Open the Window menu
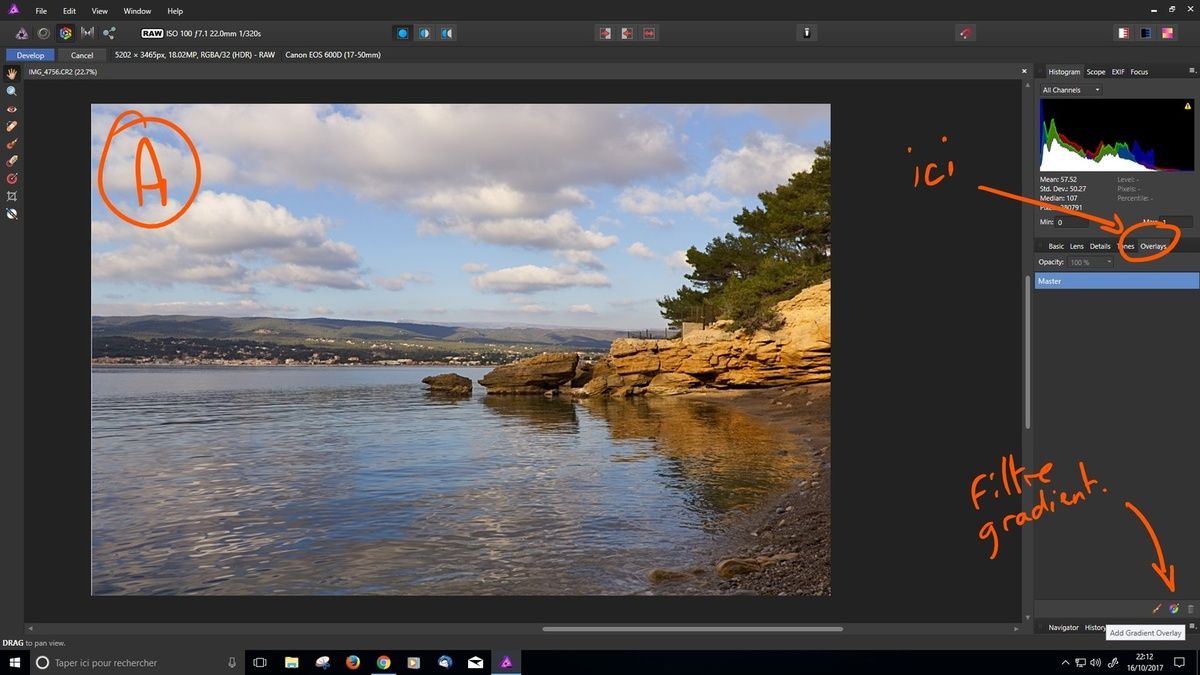 tap(136, 11)
